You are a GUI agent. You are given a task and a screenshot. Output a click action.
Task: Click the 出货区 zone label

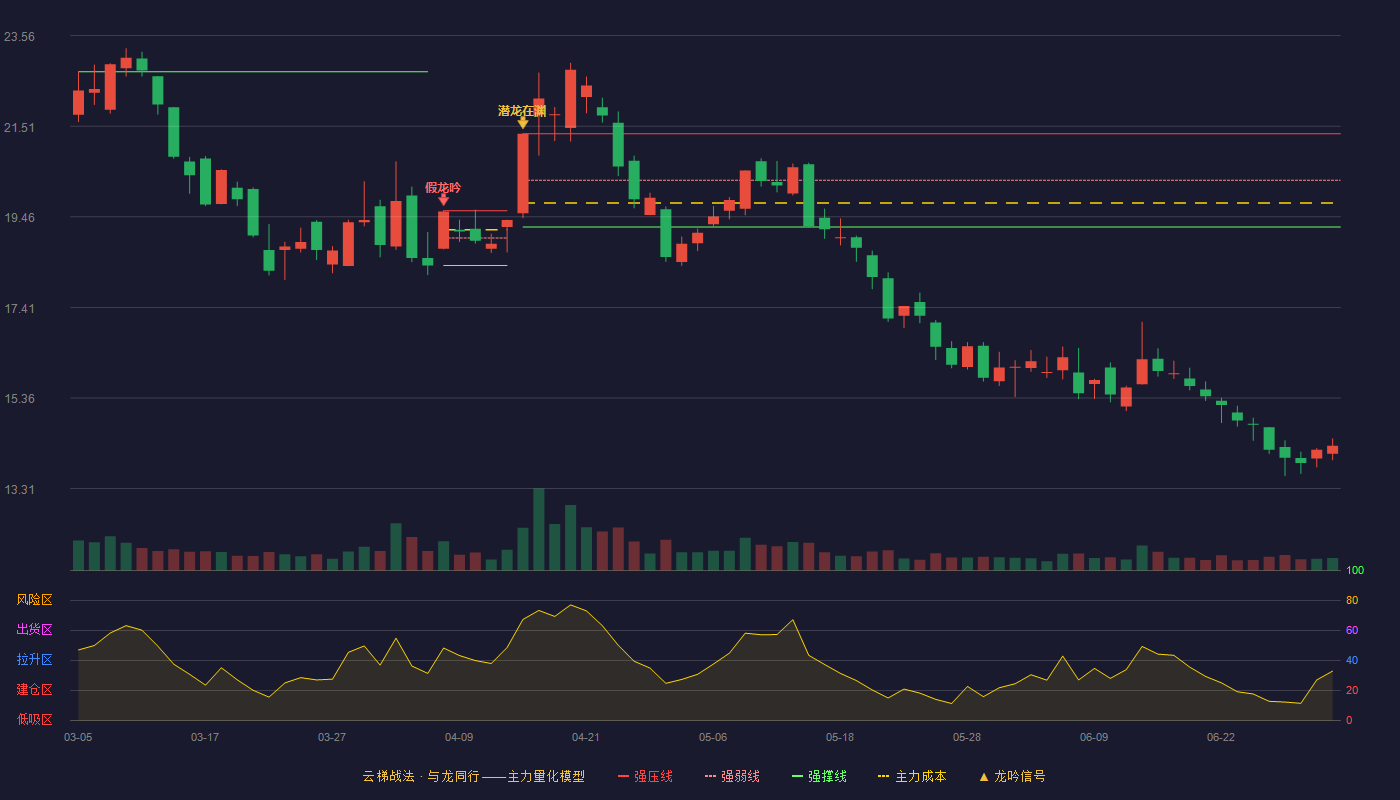point(34,630)
